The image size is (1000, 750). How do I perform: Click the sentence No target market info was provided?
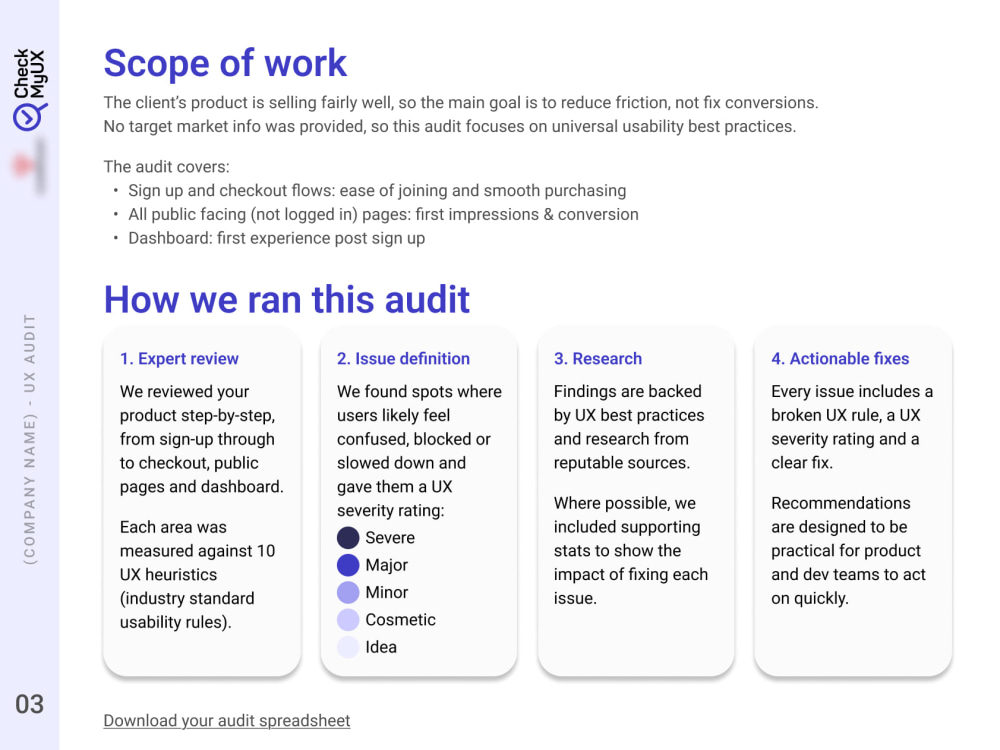(x=450, y=126)
